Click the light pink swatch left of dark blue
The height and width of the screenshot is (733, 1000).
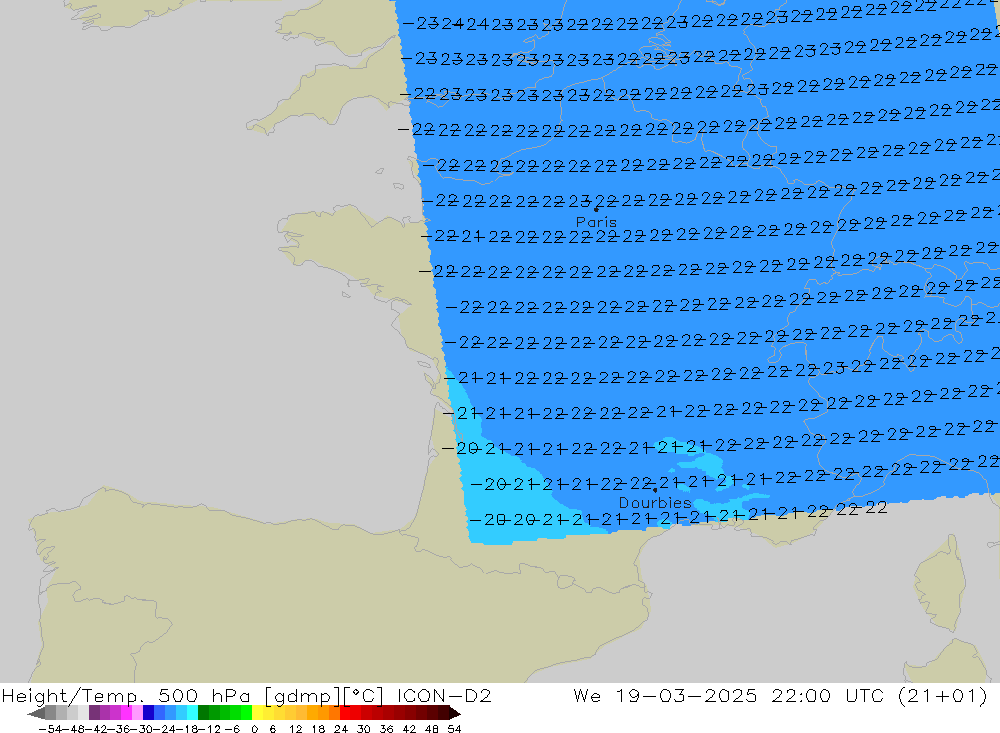[137, 713]
